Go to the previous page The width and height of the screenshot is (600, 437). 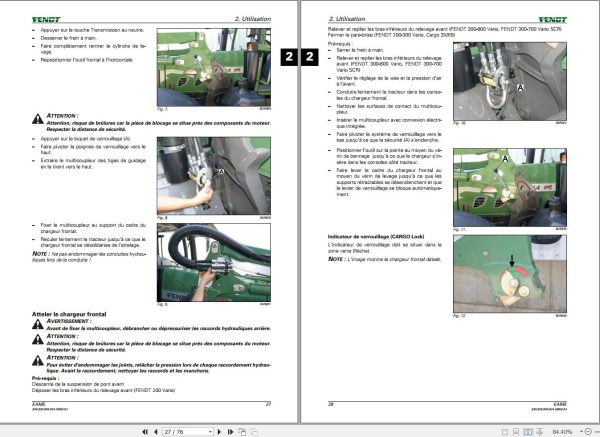pyautogui.click(x=156, y=432)
